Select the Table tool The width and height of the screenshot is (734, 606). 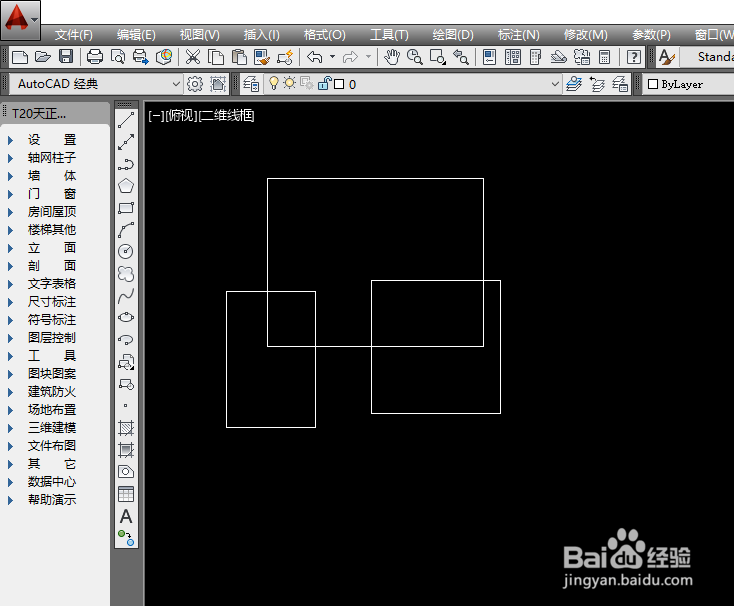click(126, 494)
